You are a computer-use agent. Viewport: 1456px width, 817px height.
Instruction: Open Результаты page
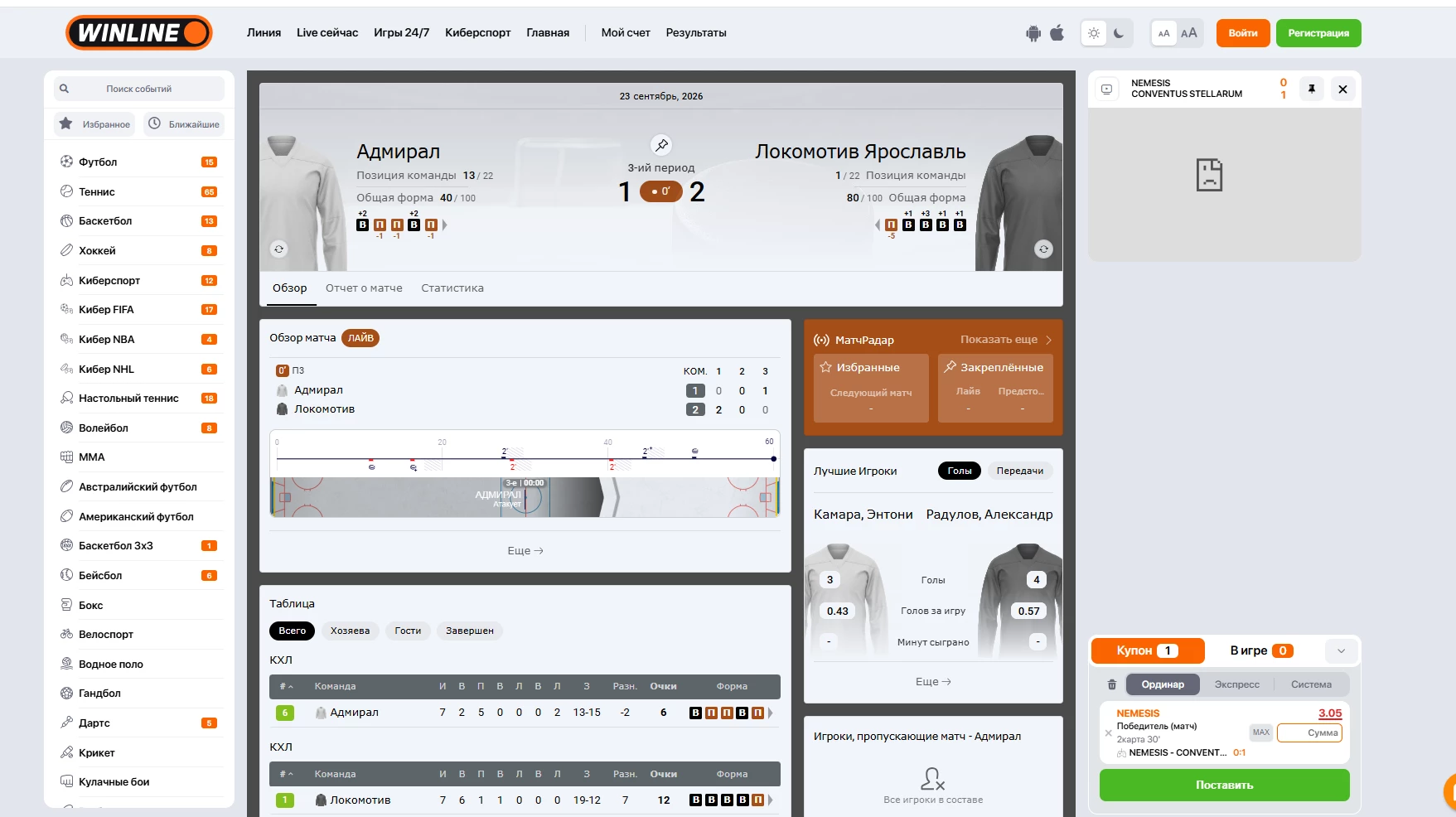[696, 33]
